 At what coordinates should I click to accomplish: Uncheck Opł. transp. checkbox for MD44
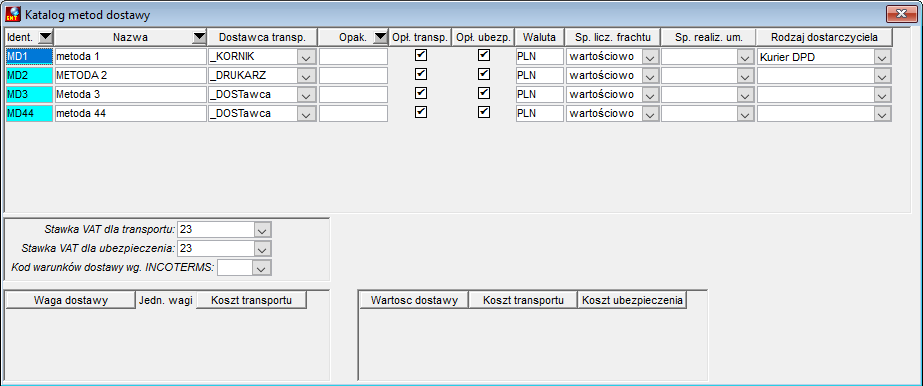click(421, 112)
